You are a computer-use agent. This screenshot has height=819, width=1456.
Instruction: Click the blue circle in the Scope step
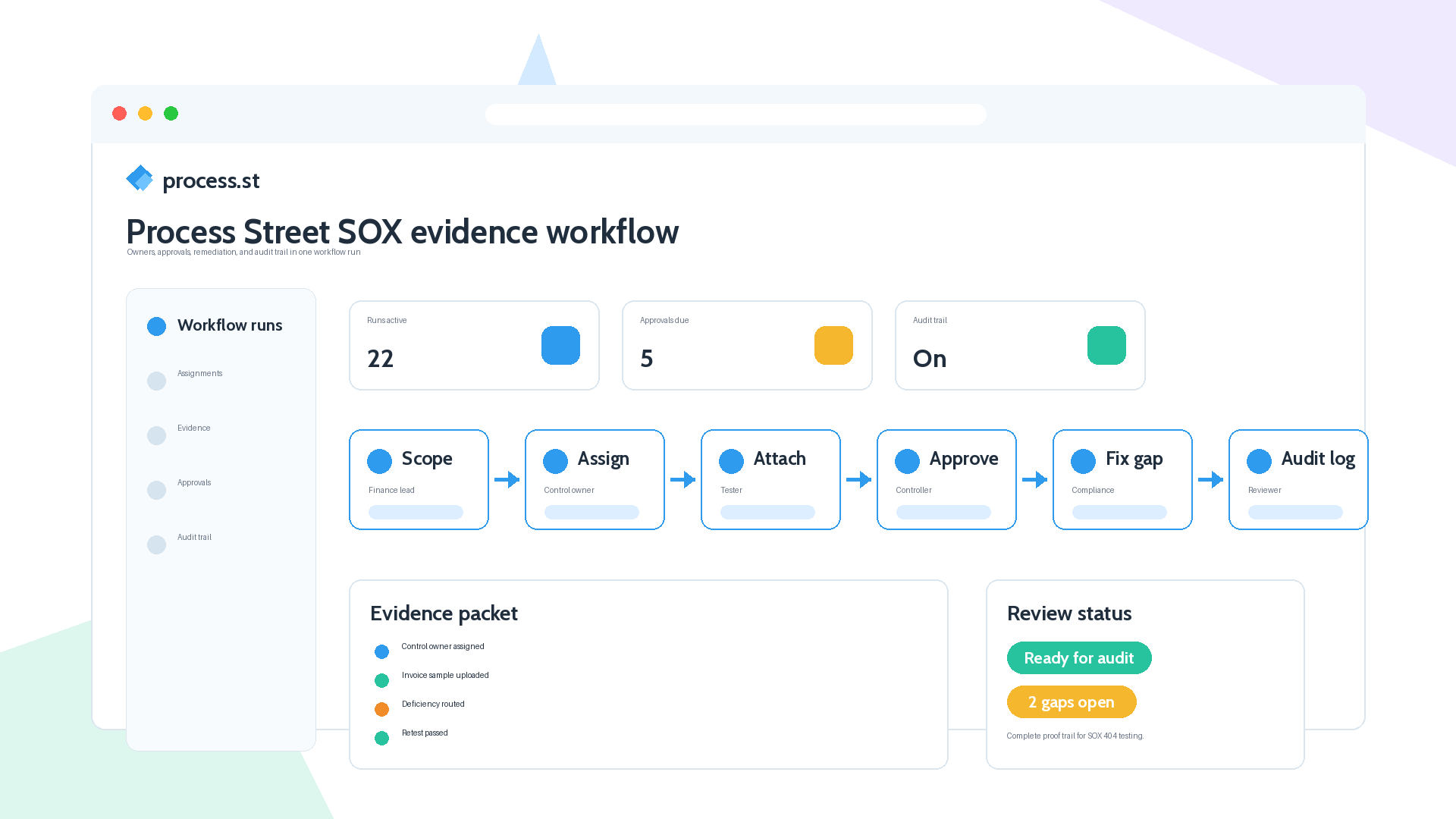(x=379, y=461)
